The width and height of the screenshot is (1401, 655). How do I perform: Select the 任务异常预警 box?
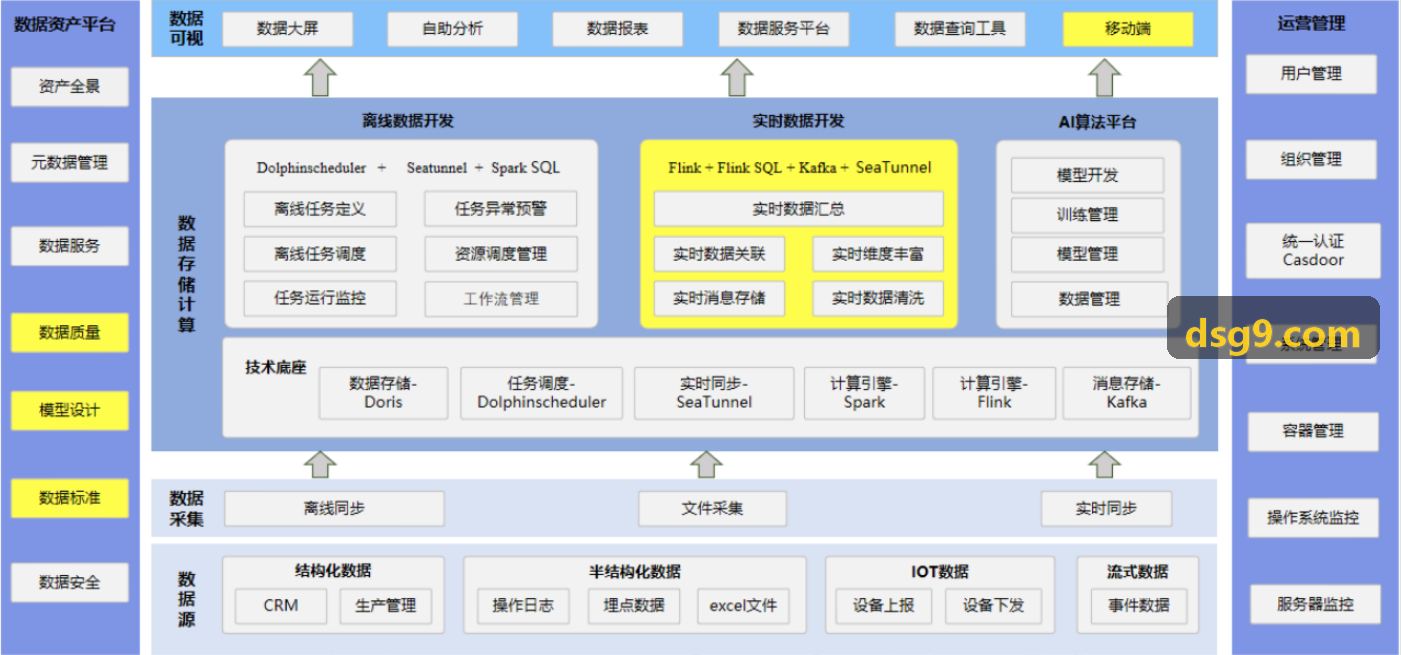501,209
